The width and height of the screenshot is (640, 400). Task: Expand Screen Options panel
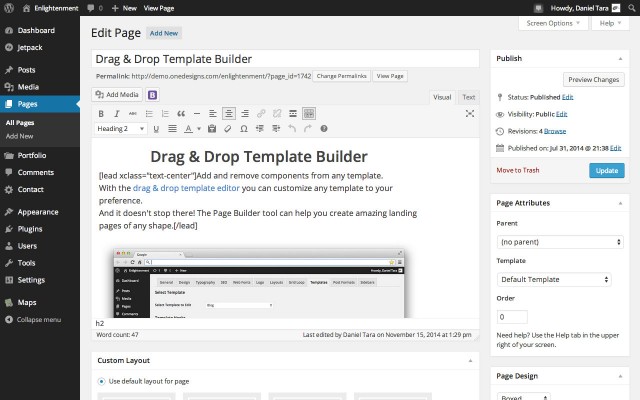tap(553, 24)
